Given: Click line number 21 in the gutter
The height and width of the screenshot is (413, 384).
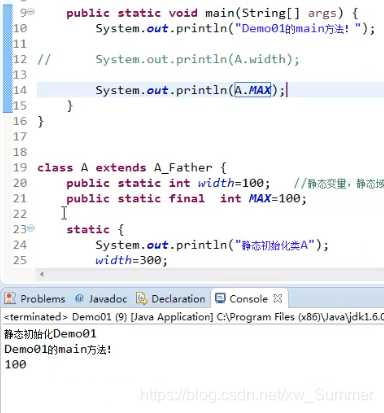Looking at the screenshot, I should coord(20,198).
